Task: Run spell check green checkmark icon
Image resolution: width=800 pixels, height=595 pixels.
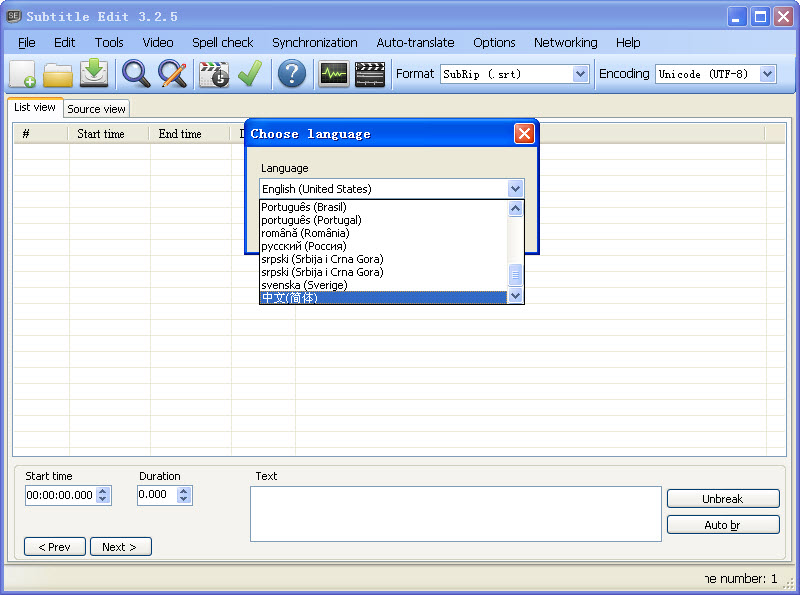Action: tap(250, 73)
